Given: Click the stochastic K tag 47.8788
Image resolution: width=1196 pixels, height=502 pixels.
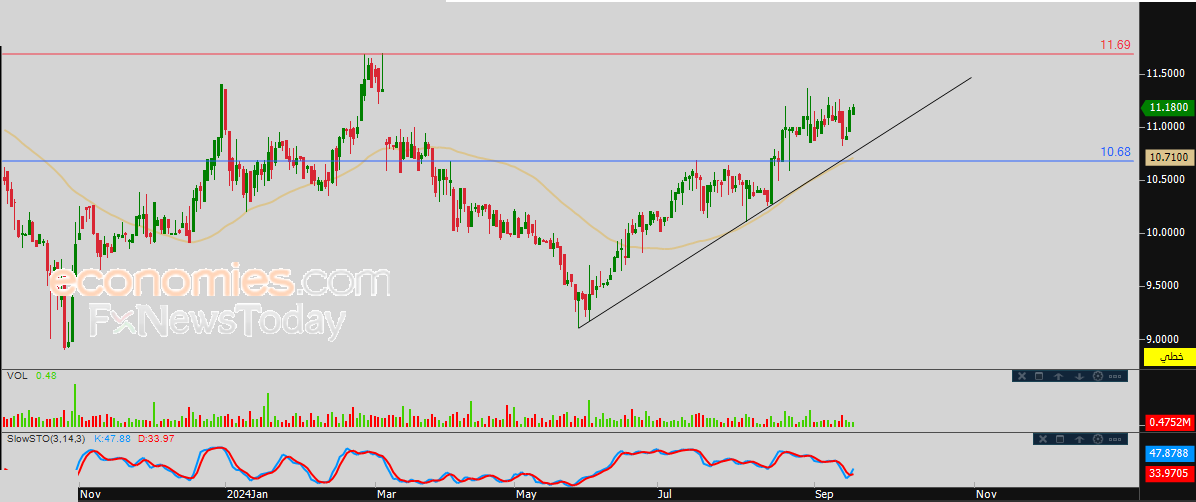Looking at the screenshot, I should (1168, 452).
